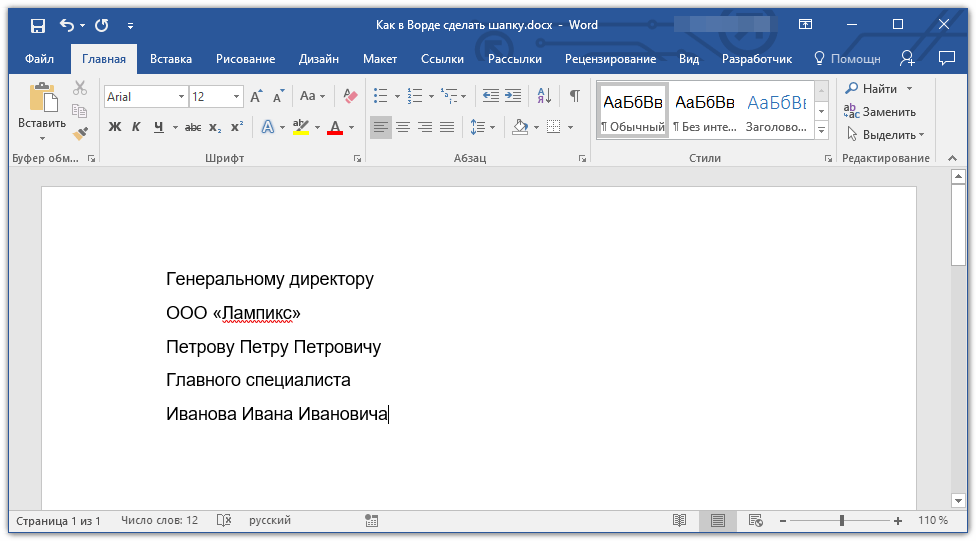
Task: Show paragraph marks with the pilcrow icon
Action: click(575, 96)
